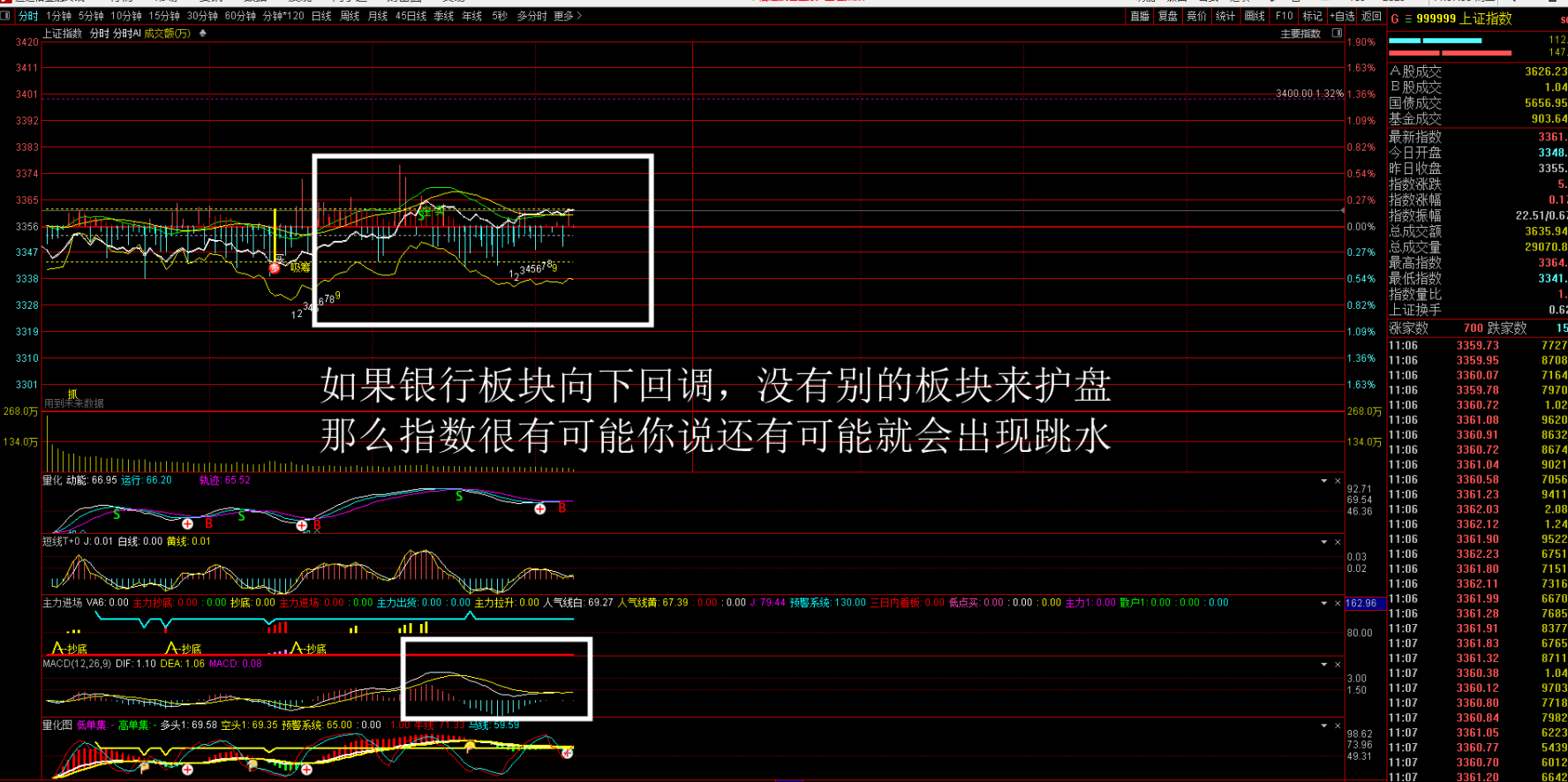Select the 10分钟 period tab
Viewport: 1568px width, 782px height.
(126, 16)
